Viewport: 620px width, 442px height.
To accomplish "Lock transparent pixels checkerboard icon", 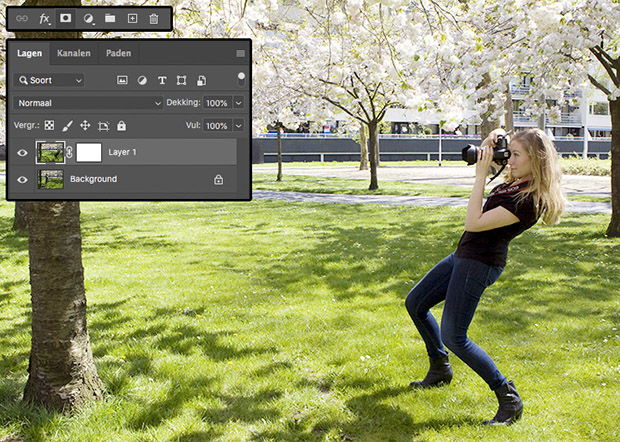I will (x=49, y=126).
